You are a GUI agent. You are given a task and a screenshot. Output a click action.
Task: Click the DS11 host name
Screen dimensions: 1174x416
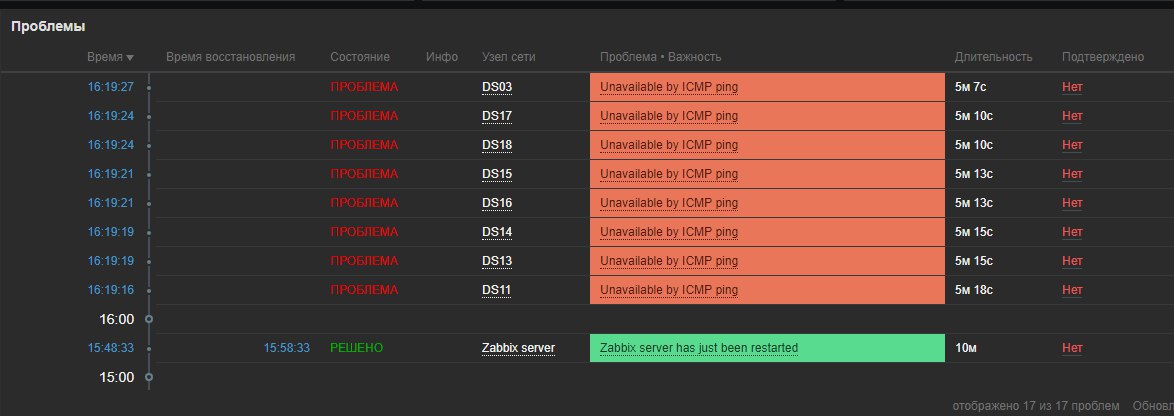497,290
